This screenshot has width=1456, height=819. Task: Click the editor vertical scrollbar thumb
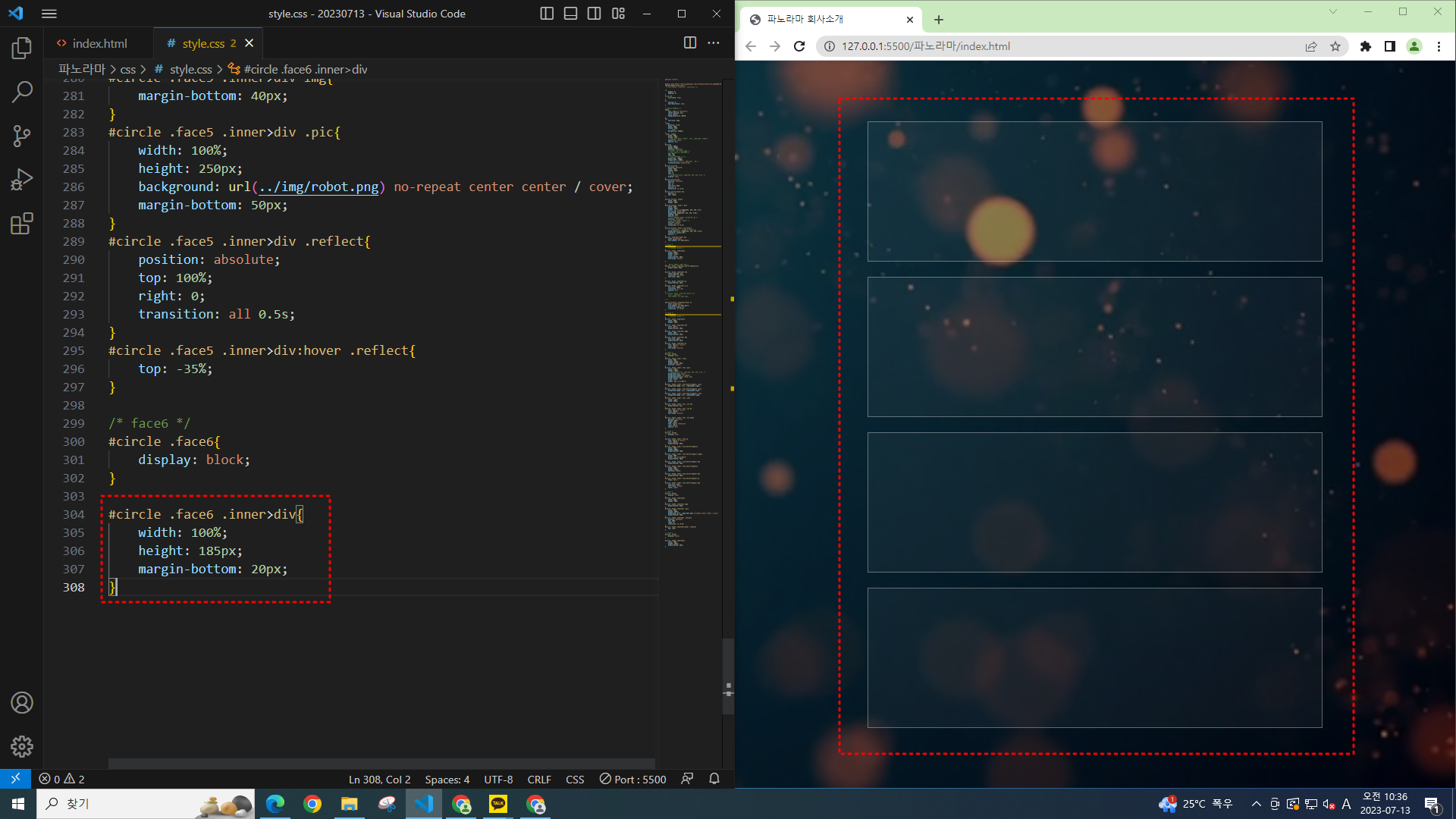coord(728,676)
